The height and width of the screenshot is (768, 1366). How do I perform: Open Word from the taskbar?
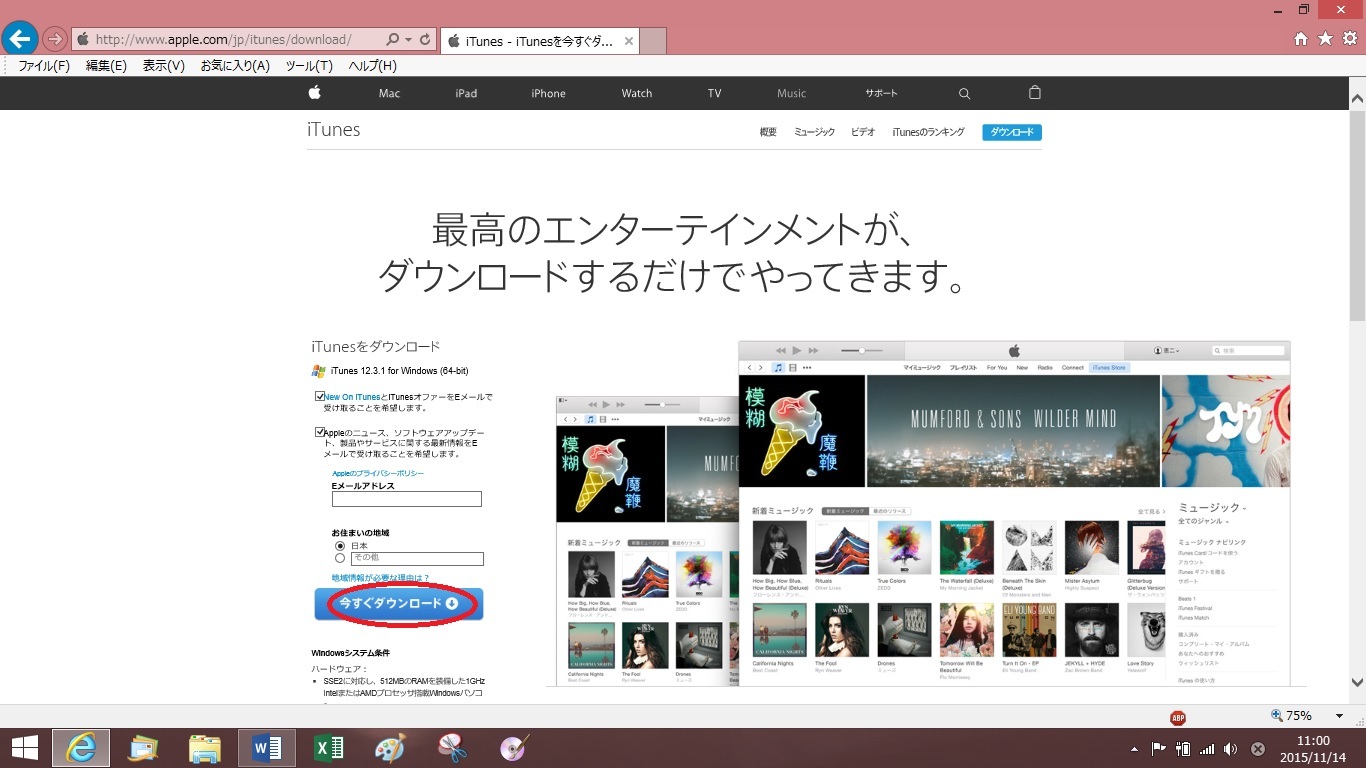(x=267, y=748)
